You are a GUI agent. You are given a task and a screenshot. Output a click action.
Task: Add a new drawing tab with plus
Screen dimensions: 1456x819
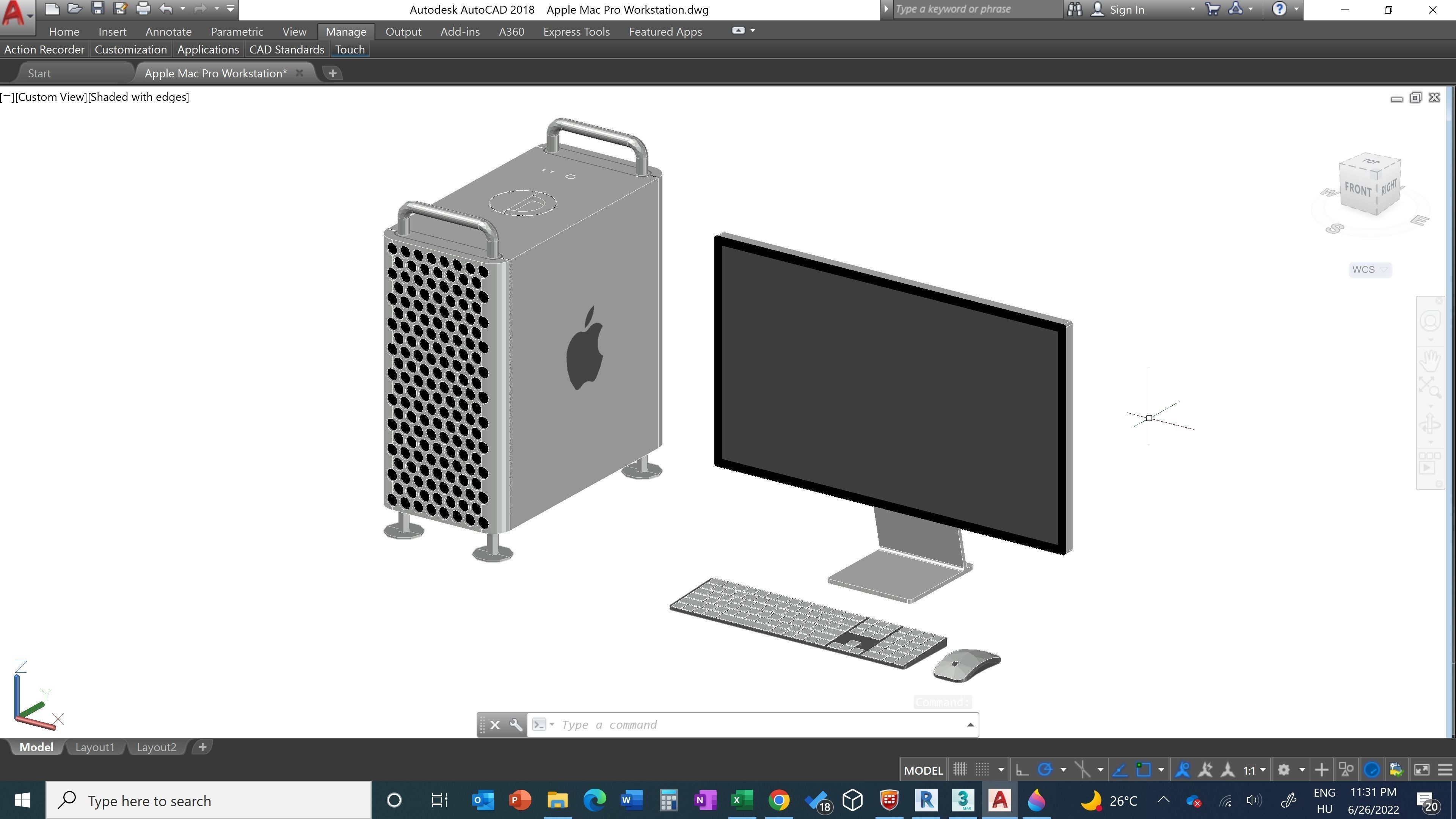pyautogui.click(x=333, y=74)
